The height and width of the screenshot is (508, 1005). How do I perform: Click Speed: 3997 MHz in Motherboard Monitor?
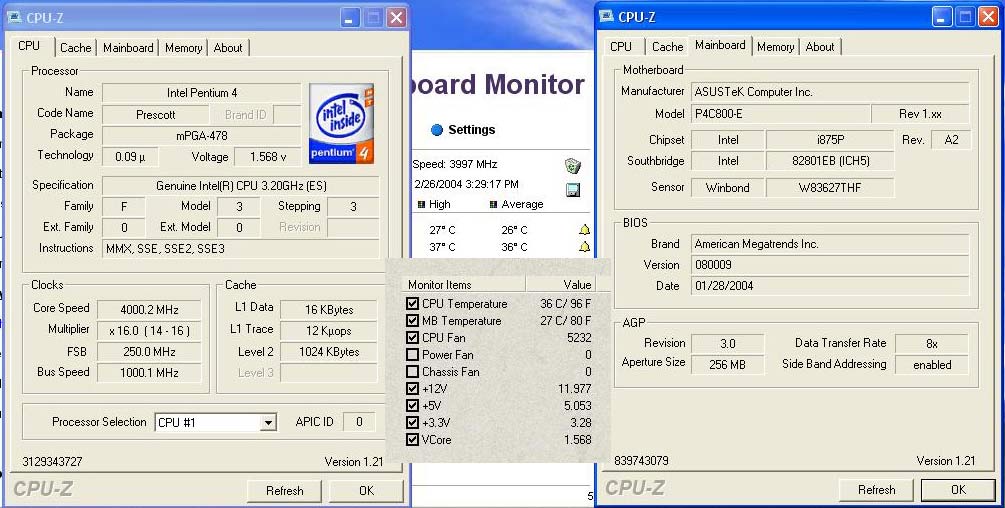click(455, 164)
